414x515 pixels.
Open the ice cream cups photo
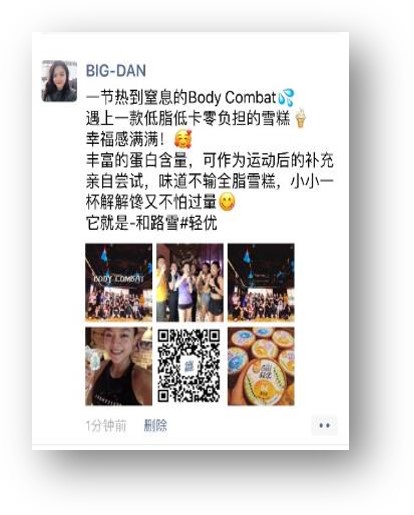[261, 366]
